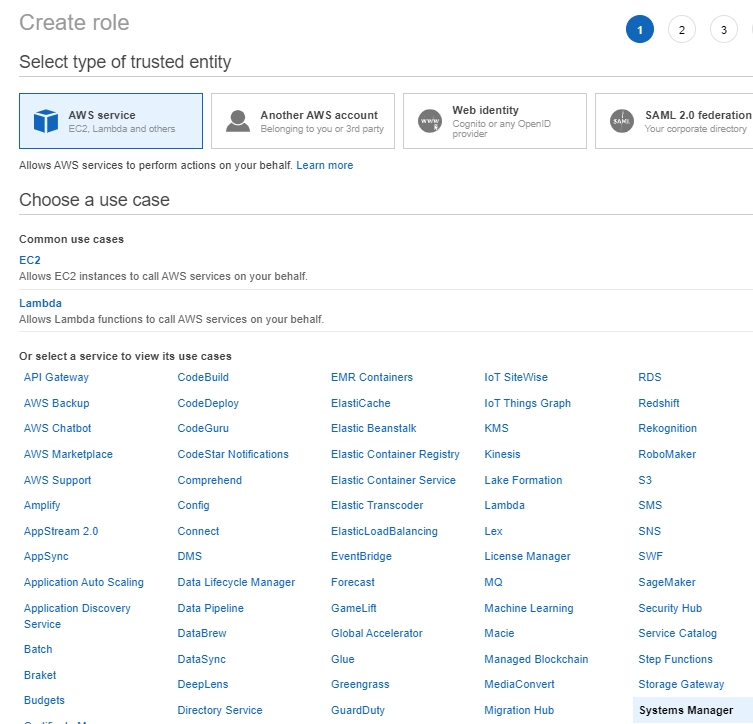Go to step 1 indicator
Screen dimensions: 753x724
[640, 30]
